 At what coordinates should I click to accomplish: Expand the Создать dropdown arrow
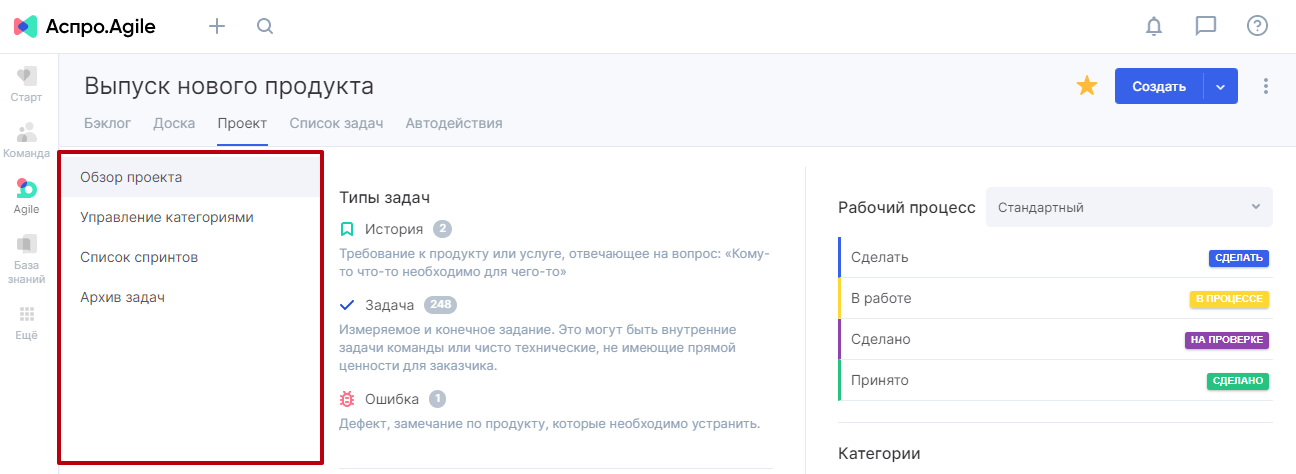tap(1221, 86)
